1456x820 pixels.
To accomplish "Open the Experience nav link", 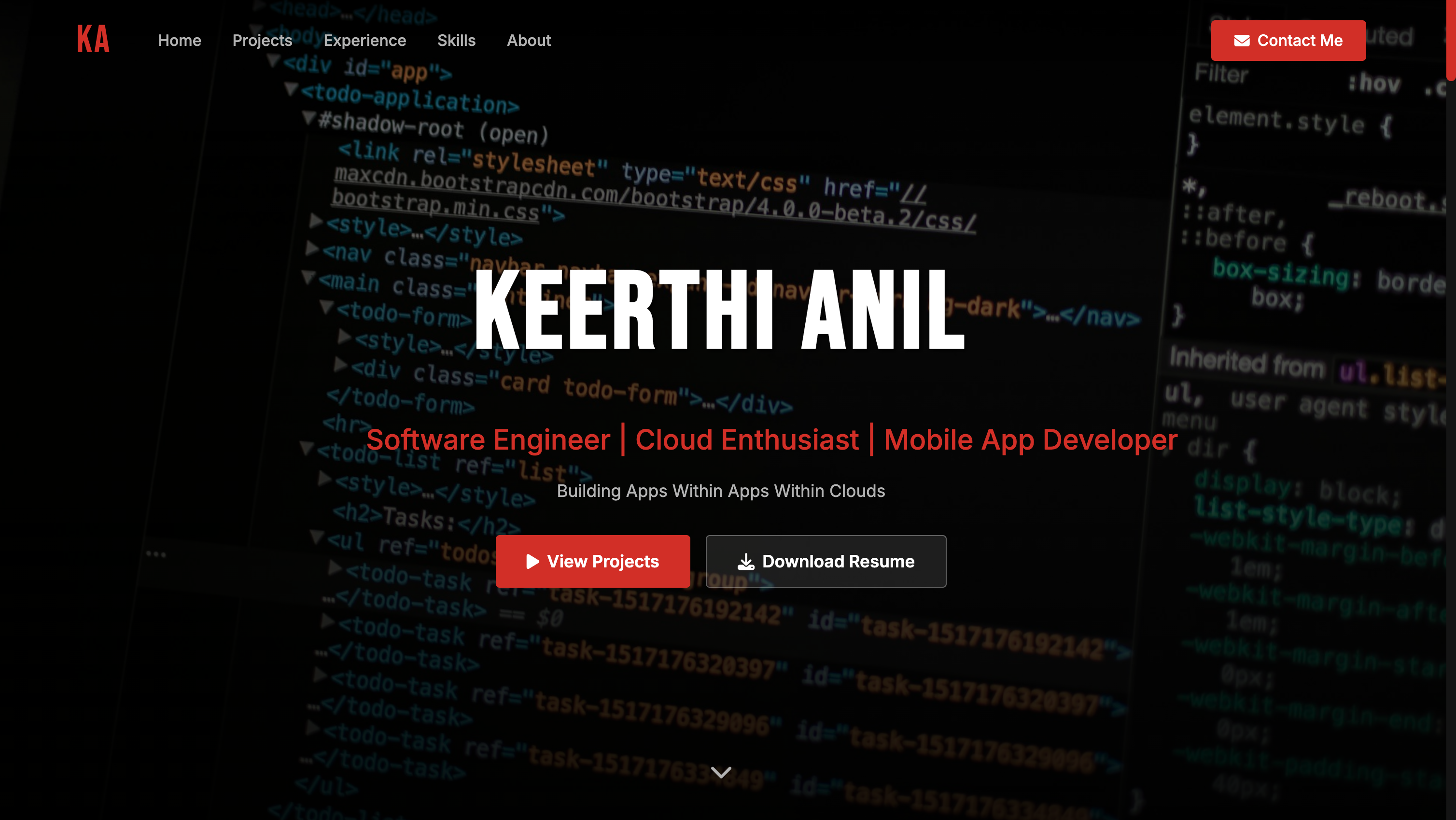I will pyautogui.click(x=364, y=40).
